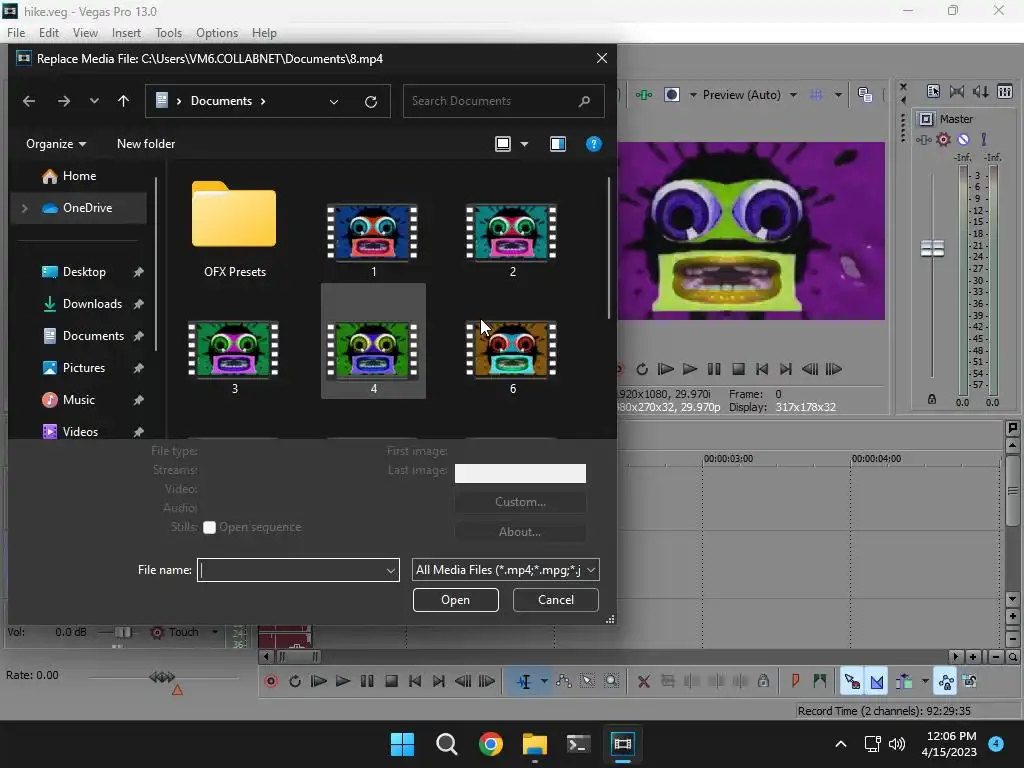This screenshot has width=1024, height=768.
Task: Open Master bus Mixer Properties icon
Action: click(933, 91)
